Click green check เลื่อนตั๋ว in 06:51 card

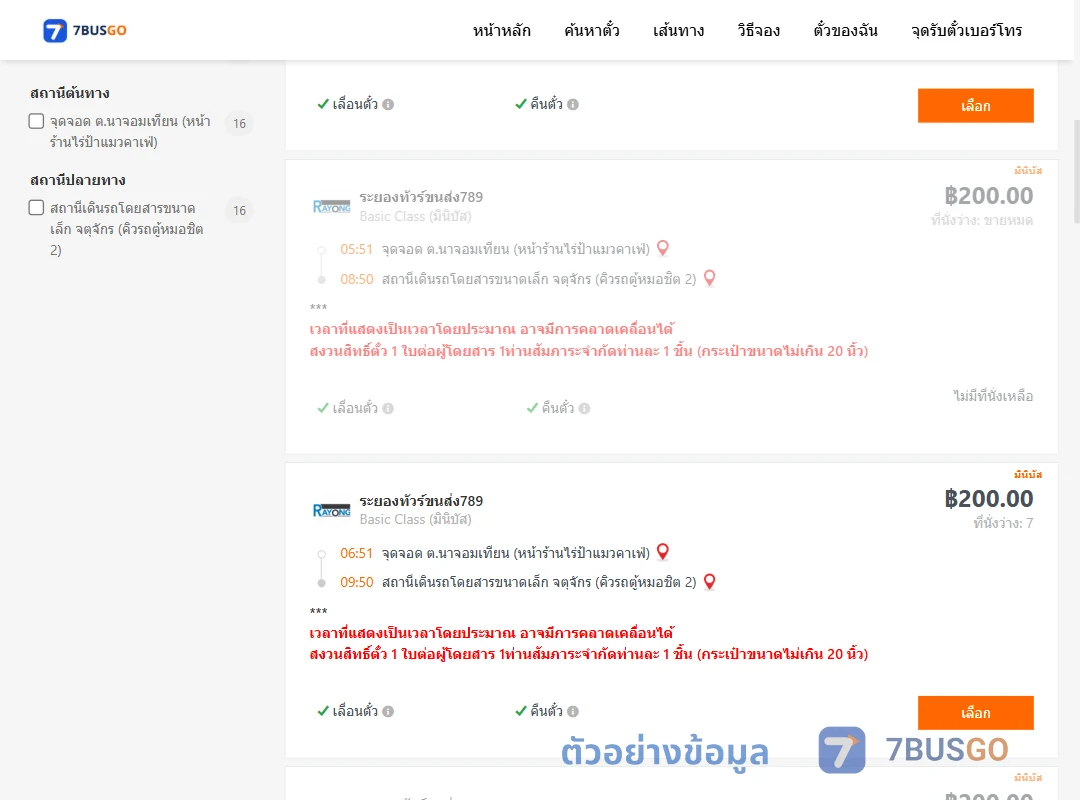click(x=323, y=710)
